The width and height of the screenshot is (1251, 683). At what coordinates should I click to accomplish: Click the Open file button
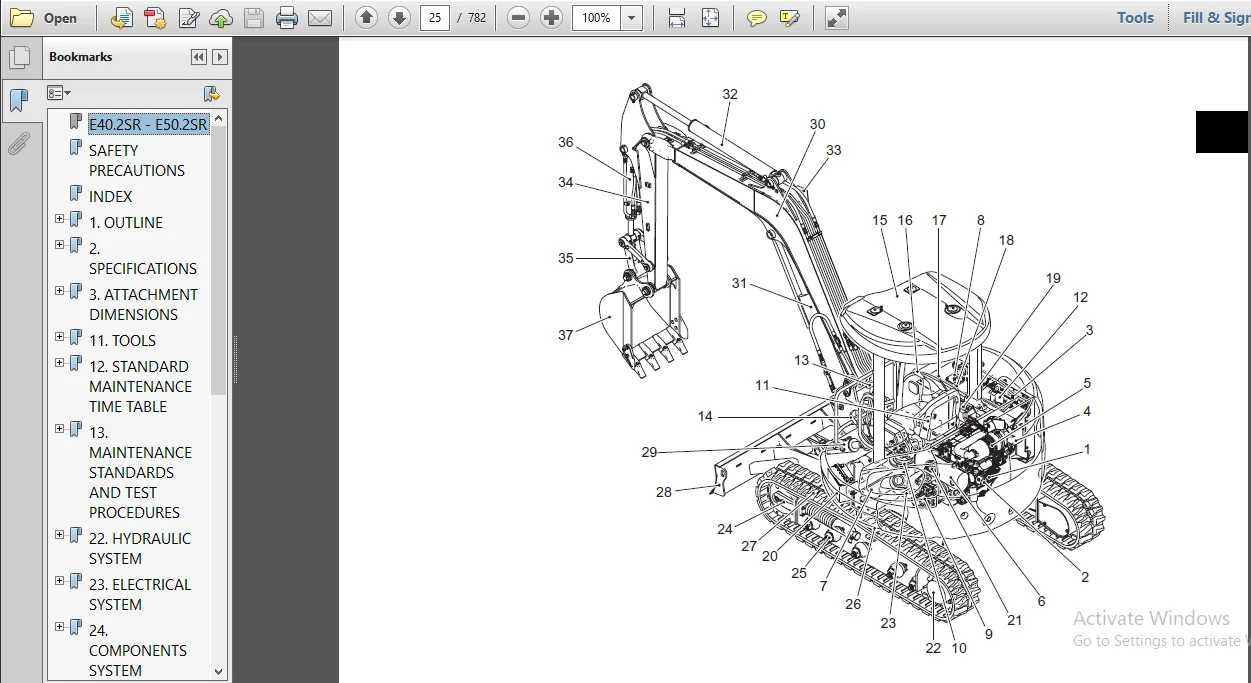pos(45,18)
